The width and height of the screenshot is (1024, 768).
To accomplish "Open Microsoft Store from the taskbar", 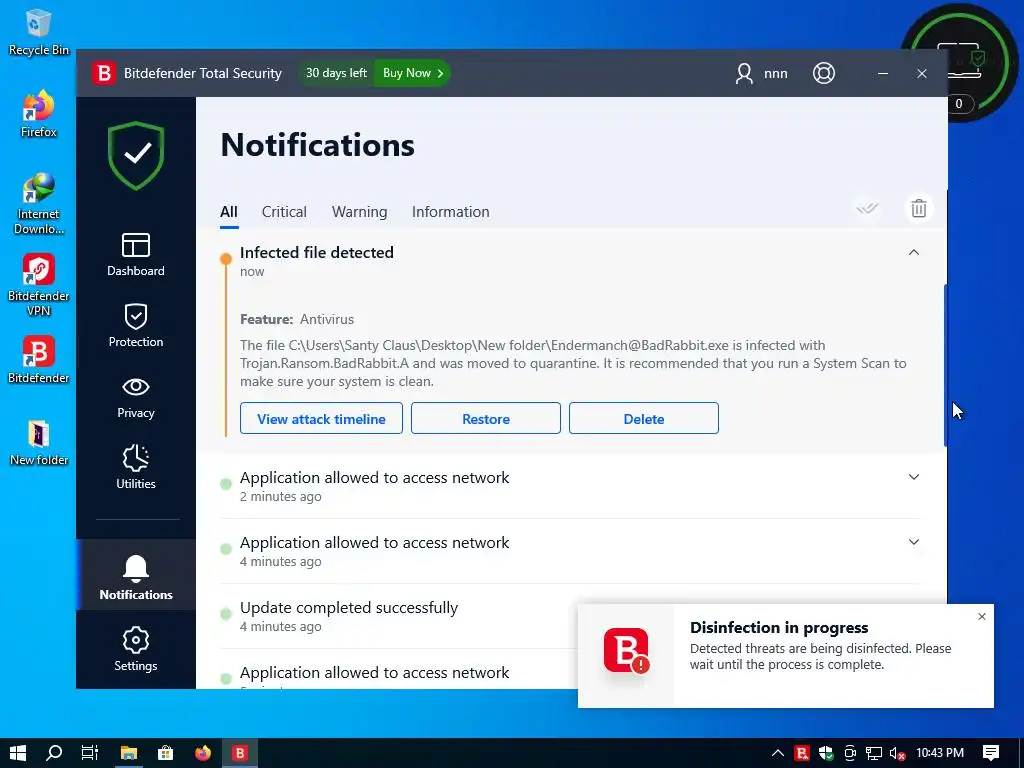I will point(166,753).
